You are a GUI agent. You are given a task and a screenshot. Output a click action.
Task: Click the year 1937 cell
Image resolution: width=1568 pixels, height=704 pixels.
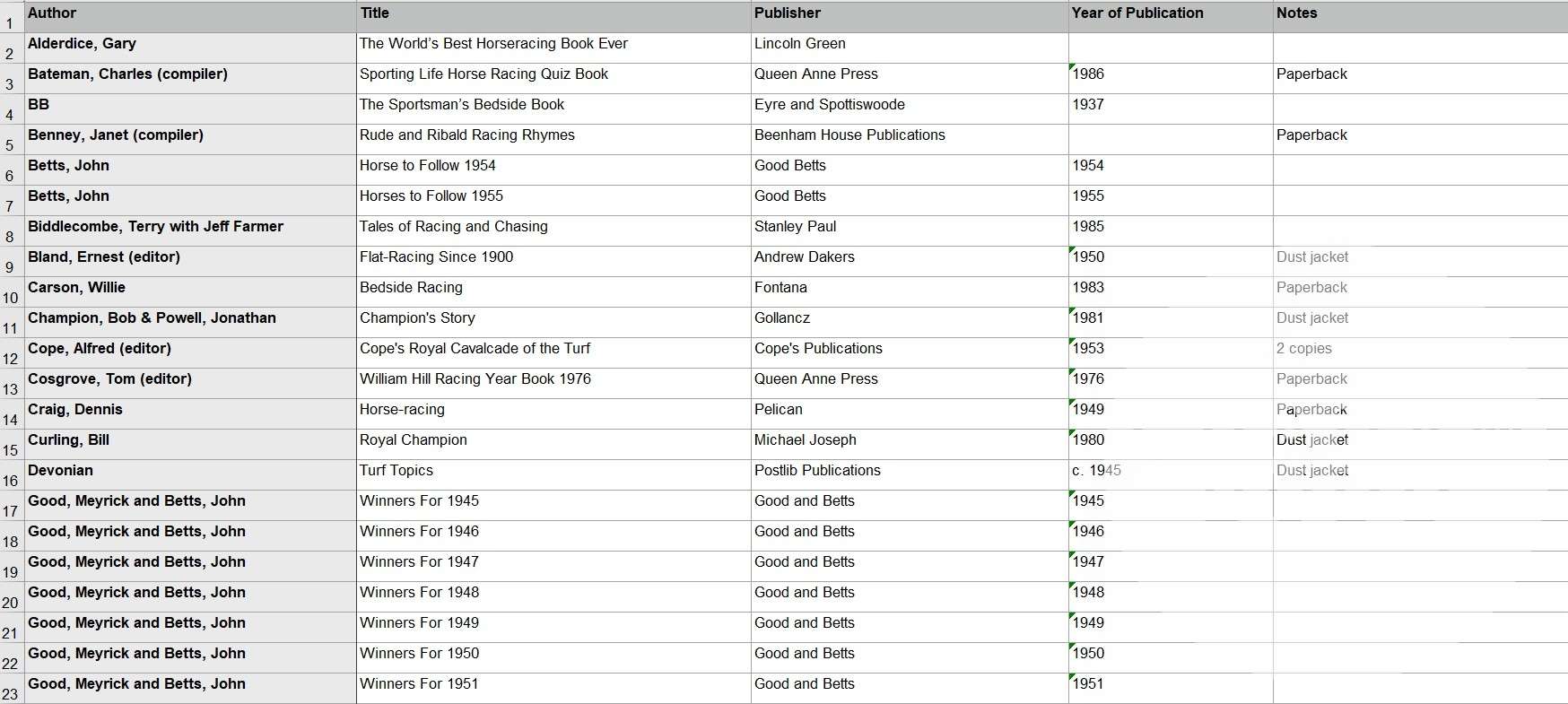tap(1171, 109)
